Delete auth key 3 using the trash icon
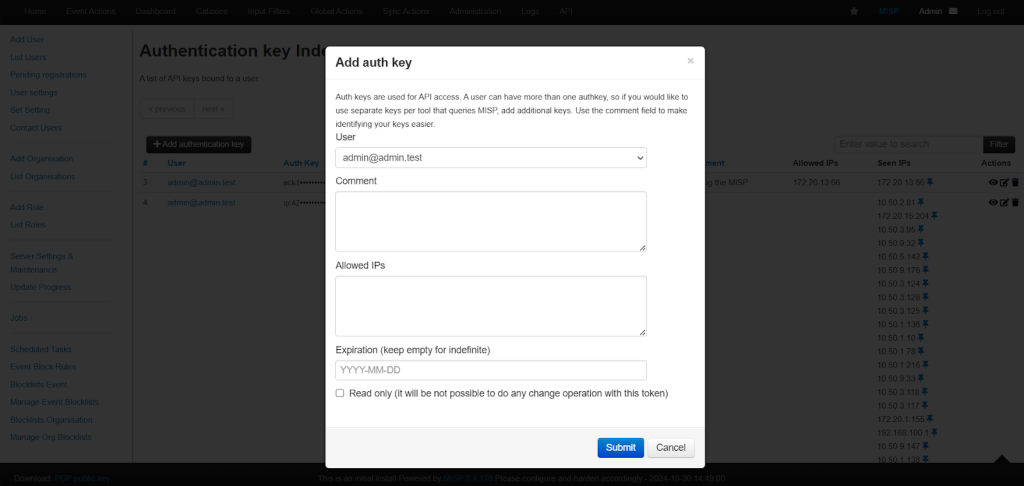1024x486 pixels. pos(1015,182)
